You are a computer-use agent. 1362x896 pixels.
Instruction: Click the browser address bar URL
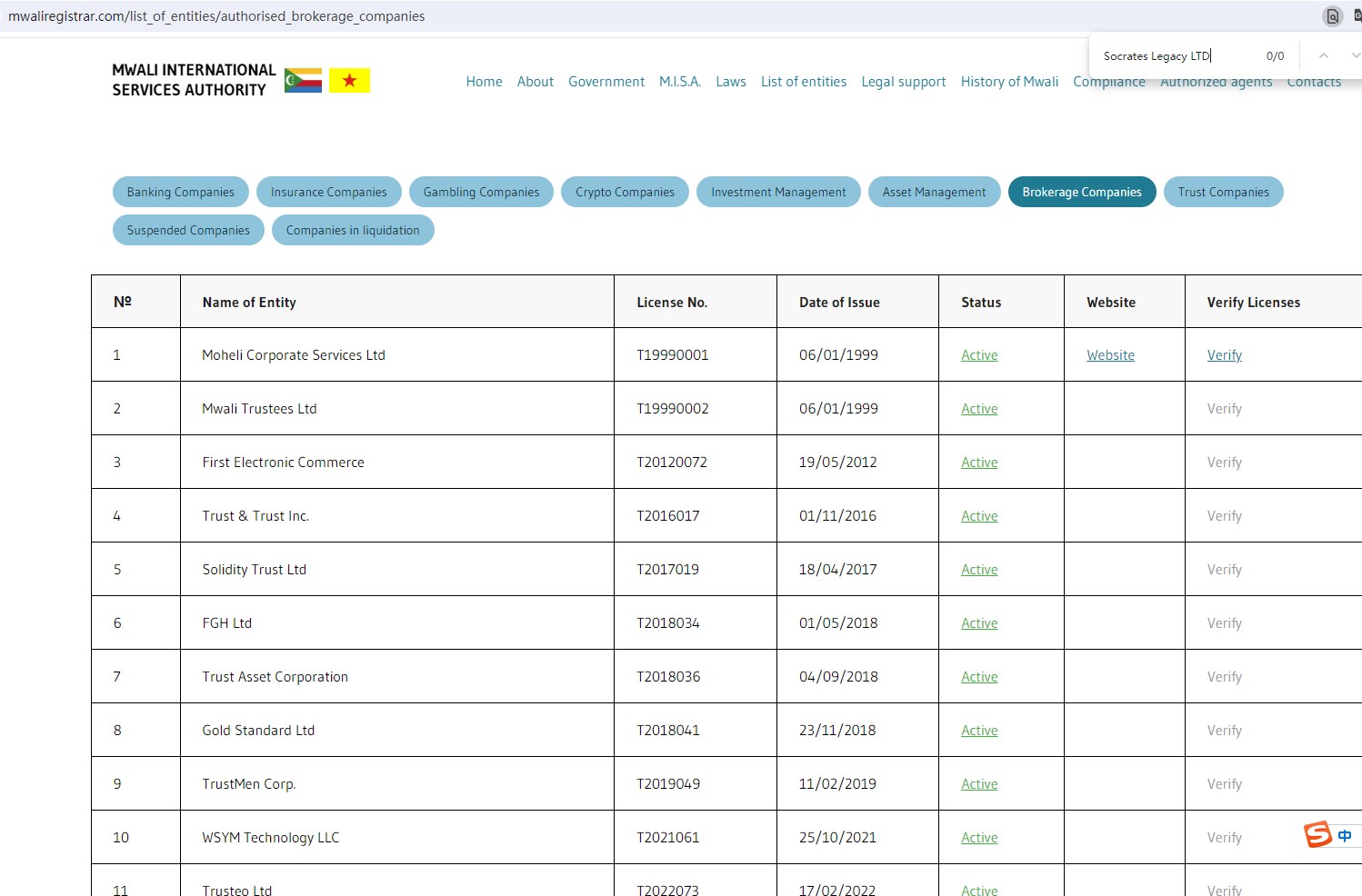coord(216,16)
